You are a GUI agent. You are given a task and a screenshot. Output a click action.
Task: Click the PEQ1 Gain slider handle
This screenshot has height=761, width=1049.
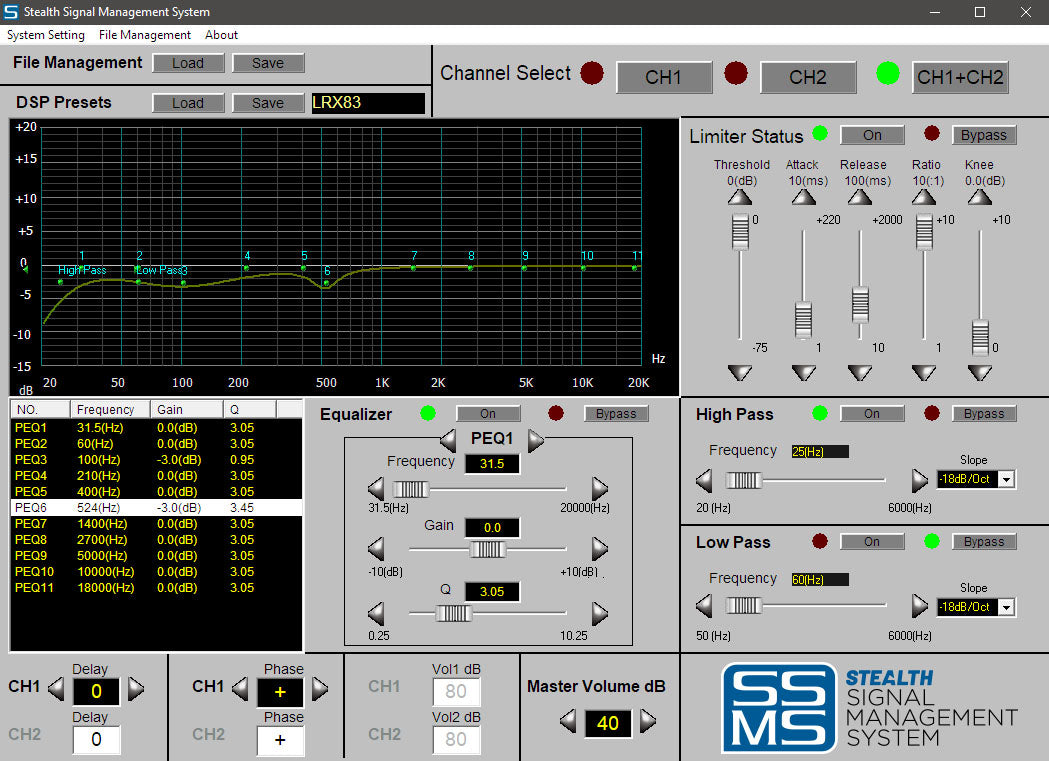(x=488, y=549)
